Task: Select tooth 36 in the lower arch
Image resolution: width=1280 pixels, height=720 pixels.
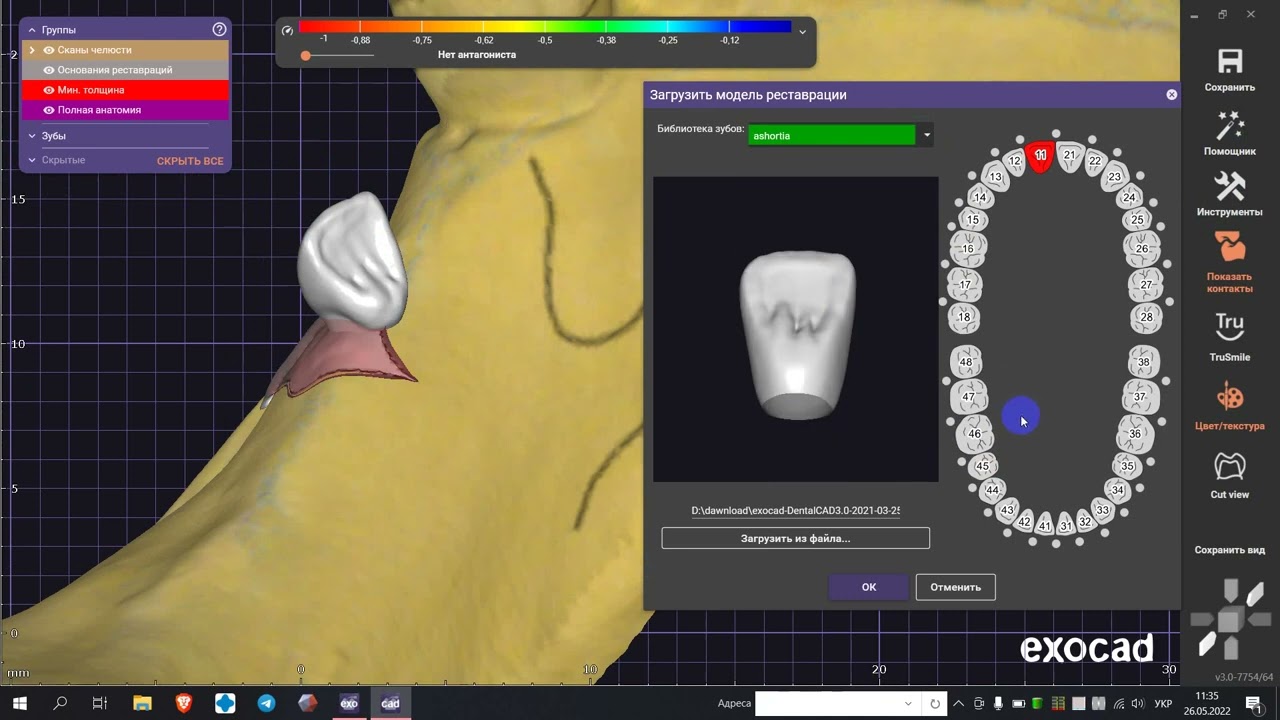Action: pyautogui.click(x=1135, y=434)
